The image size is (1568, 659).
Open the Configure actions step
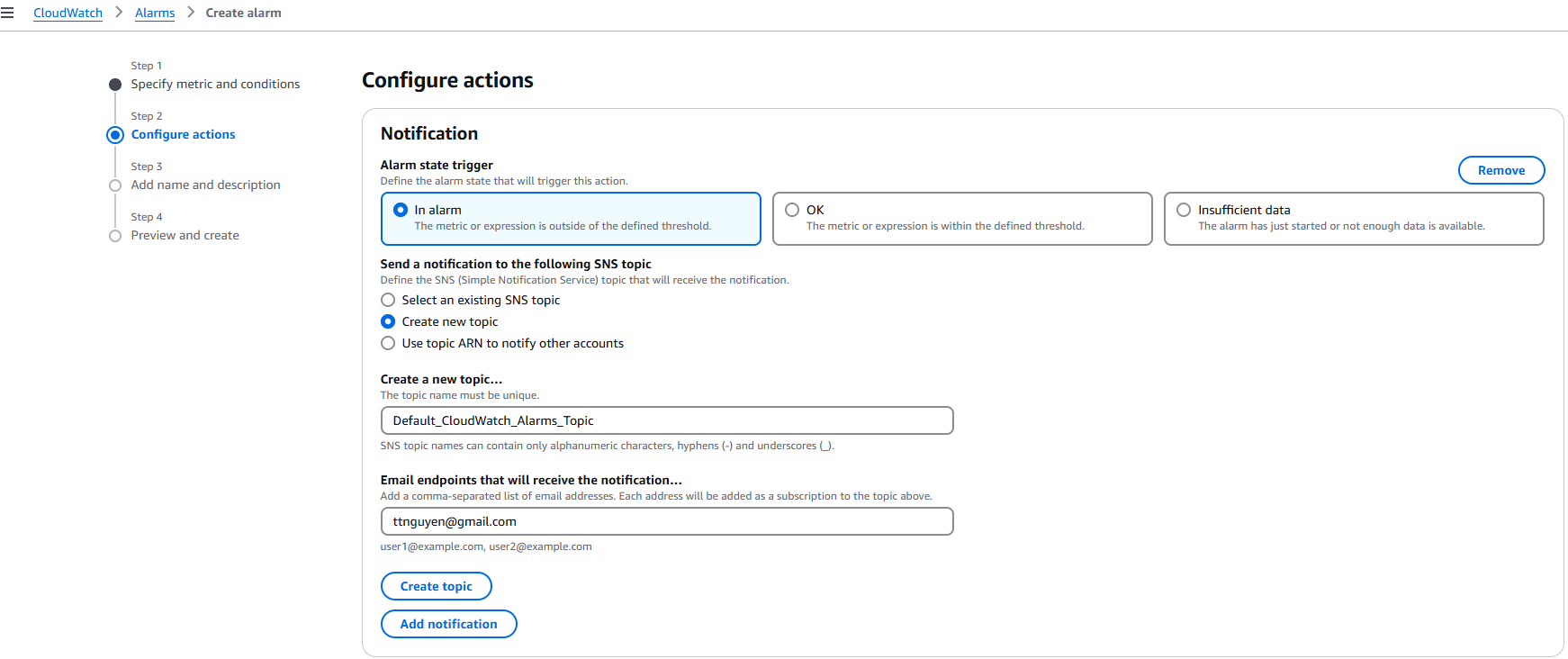pyautogui.click(x=183, y=134)
